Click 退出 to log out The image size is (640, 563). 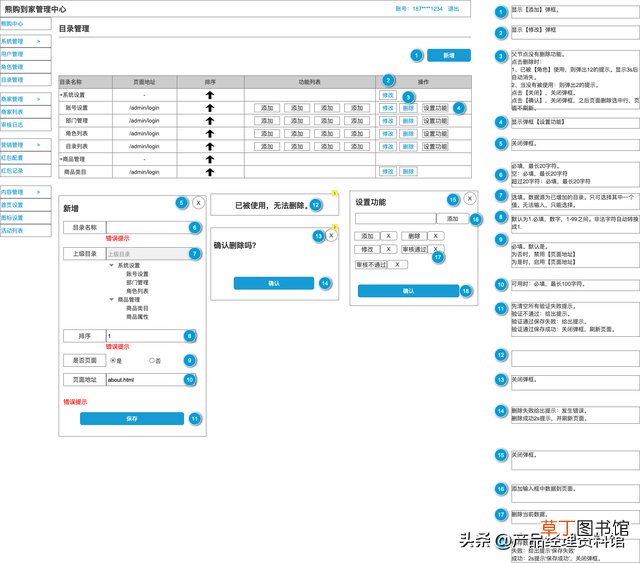point(453,9)
